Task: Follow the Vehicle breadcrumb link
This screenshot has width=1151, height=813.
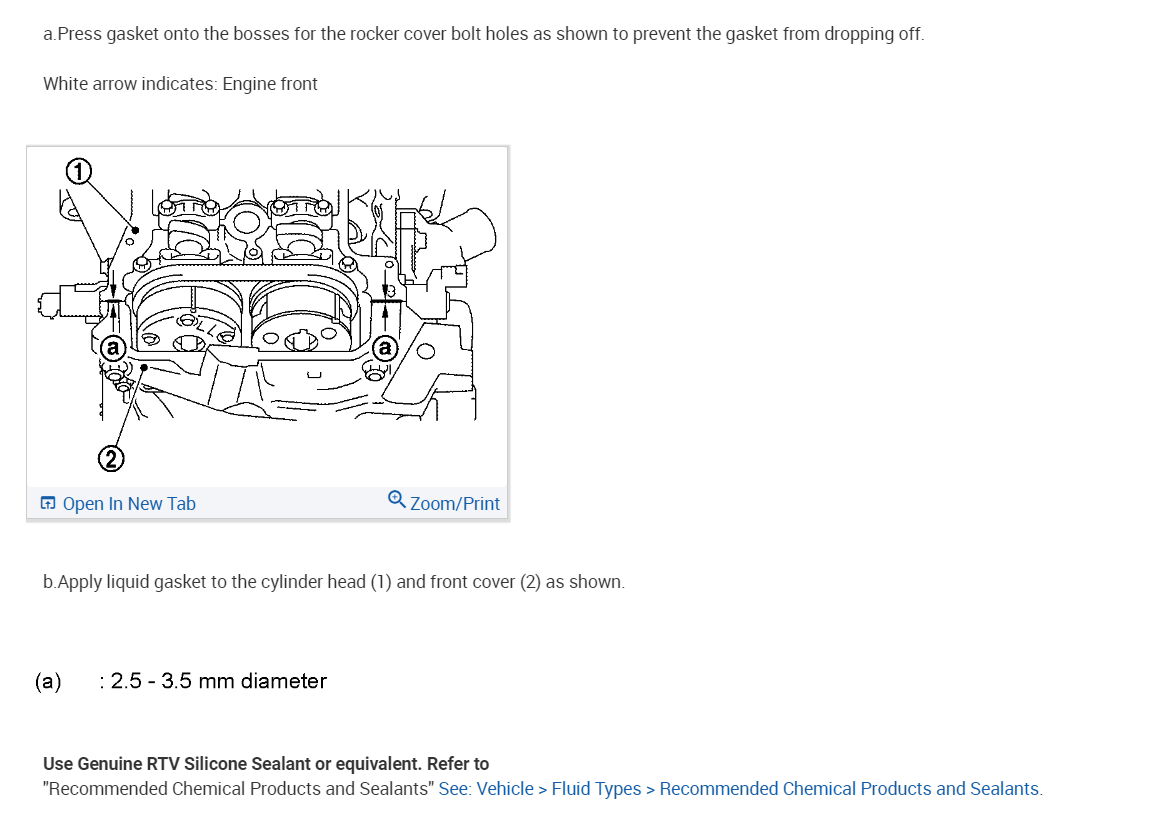Action: pyautogui.click(x=505, y=789)
